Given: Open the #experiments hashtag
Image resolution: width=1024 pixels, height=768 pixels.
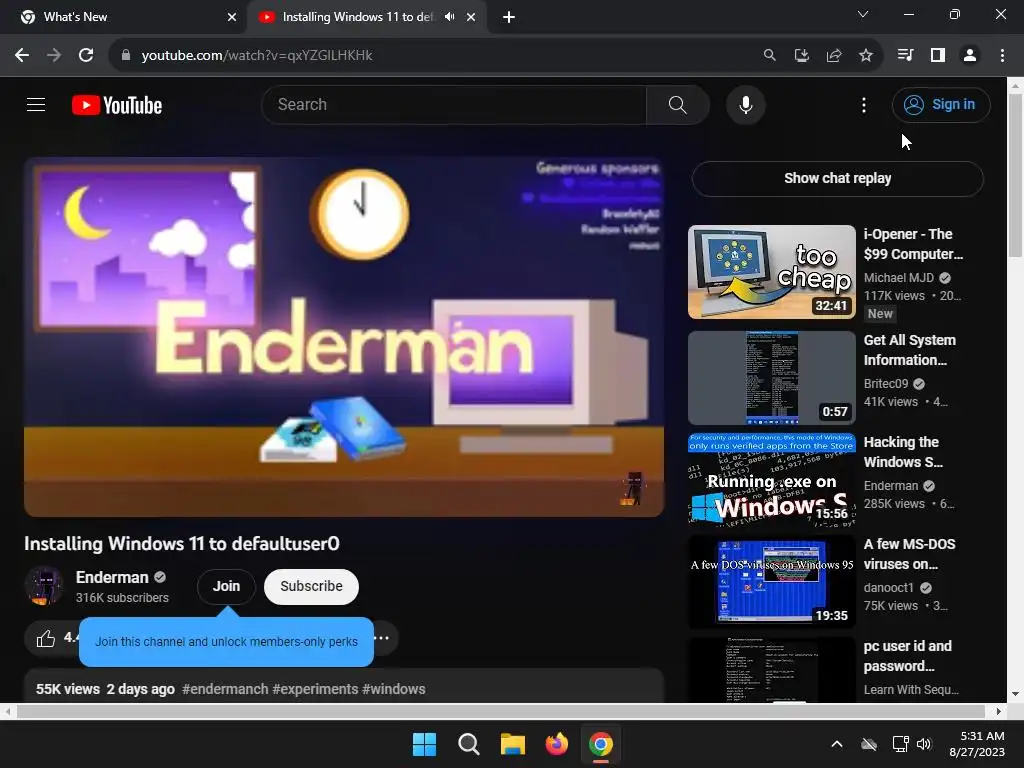Looking at the screenshot, I should tap(315, 689).
